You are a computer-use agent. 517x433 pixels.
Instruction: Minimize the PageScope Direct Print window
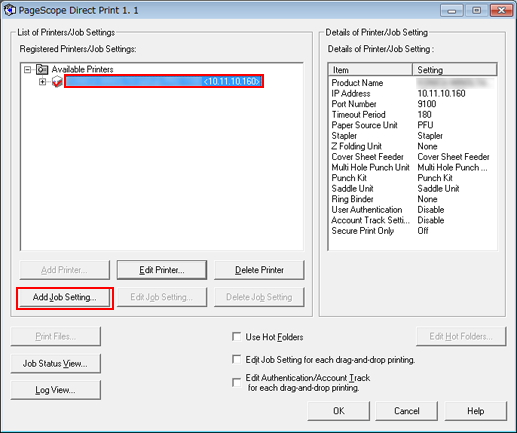[451, 11]
